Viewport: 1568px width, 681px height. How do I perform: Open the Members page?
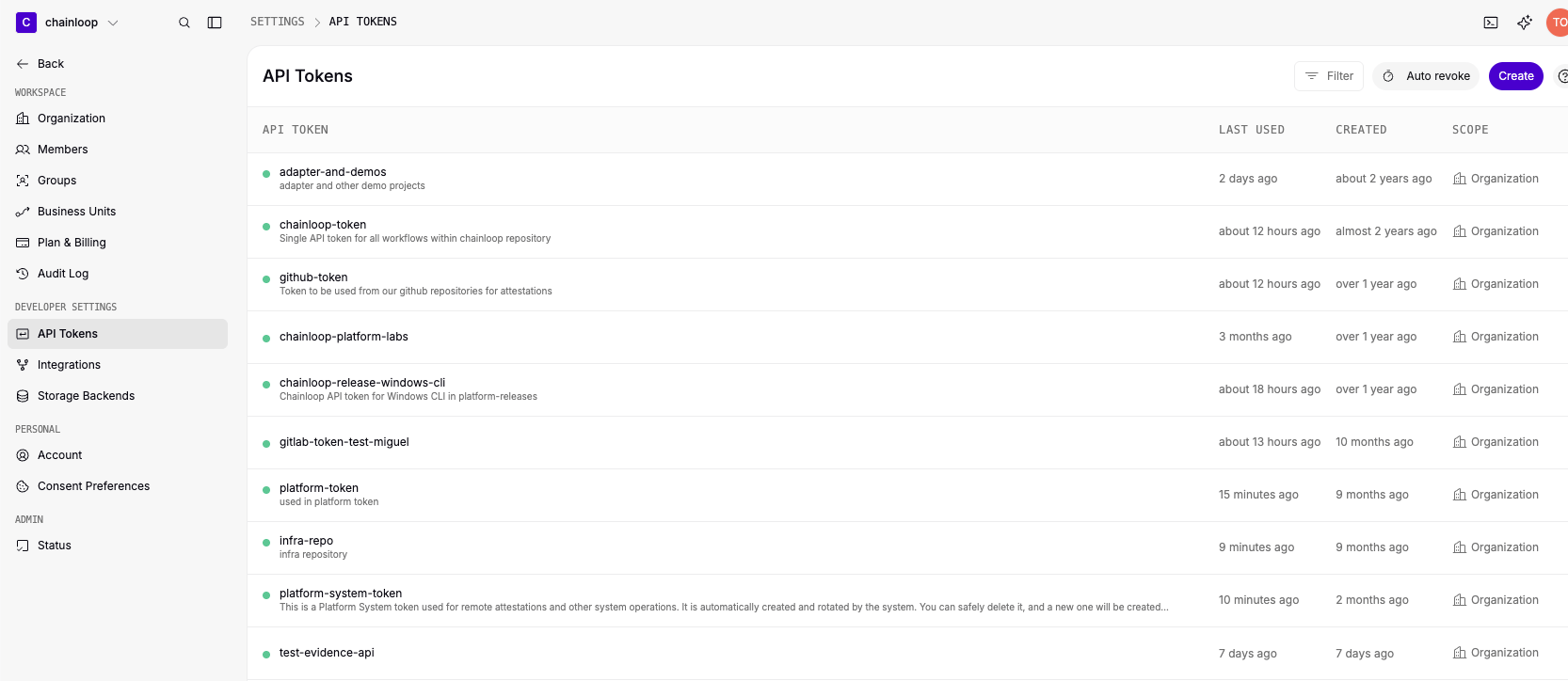(x=118, y=150)
